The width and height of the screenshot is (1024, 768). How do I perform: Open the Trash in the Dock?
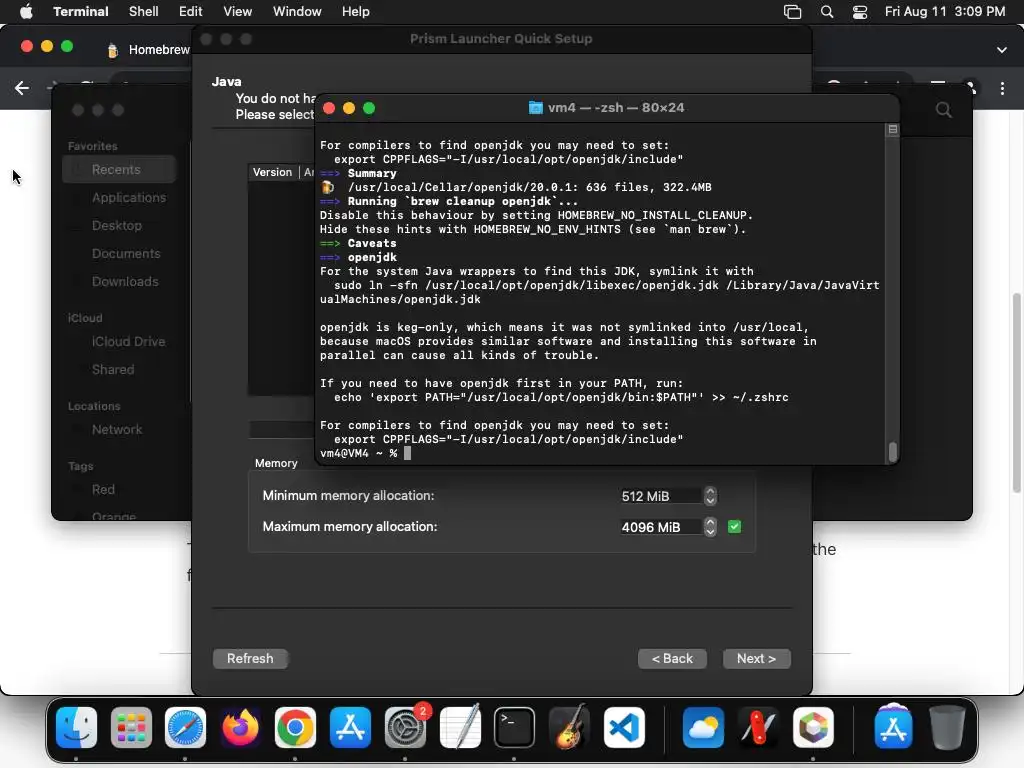947,727
